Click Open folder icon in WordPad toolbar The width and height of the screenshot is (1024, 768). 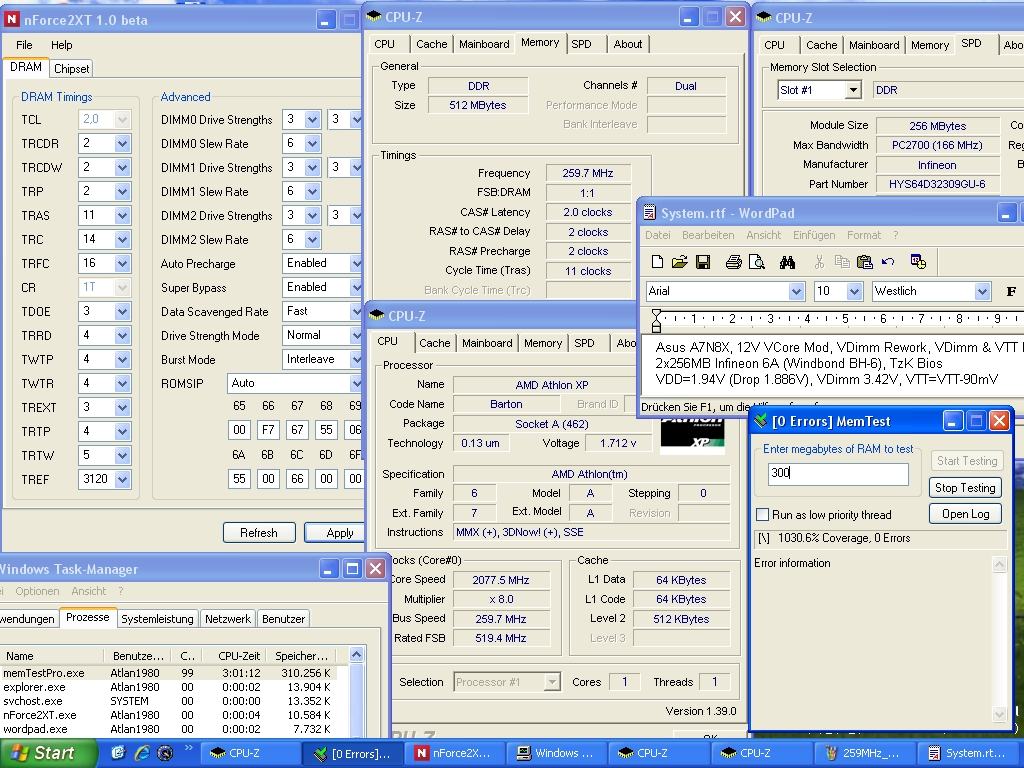[x=679, y=262]
